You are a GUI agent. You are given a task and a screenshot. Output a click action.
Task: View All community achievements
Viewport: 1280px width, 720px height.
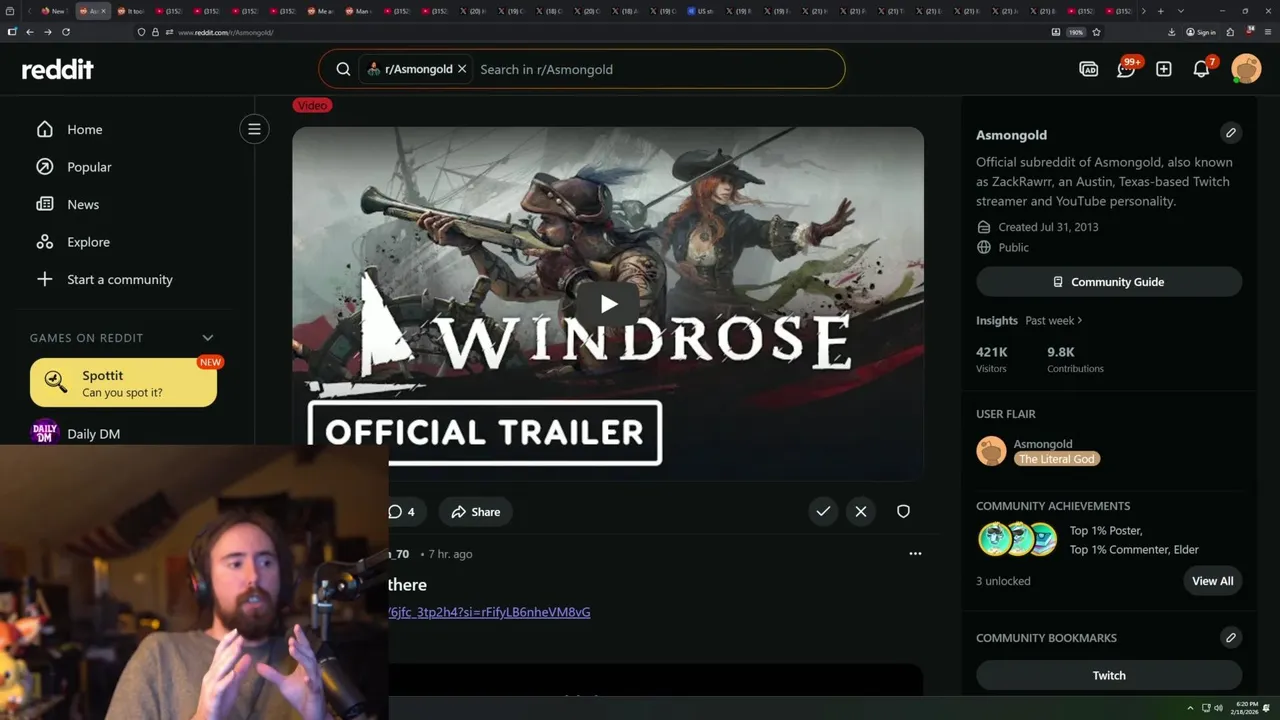1212,581
